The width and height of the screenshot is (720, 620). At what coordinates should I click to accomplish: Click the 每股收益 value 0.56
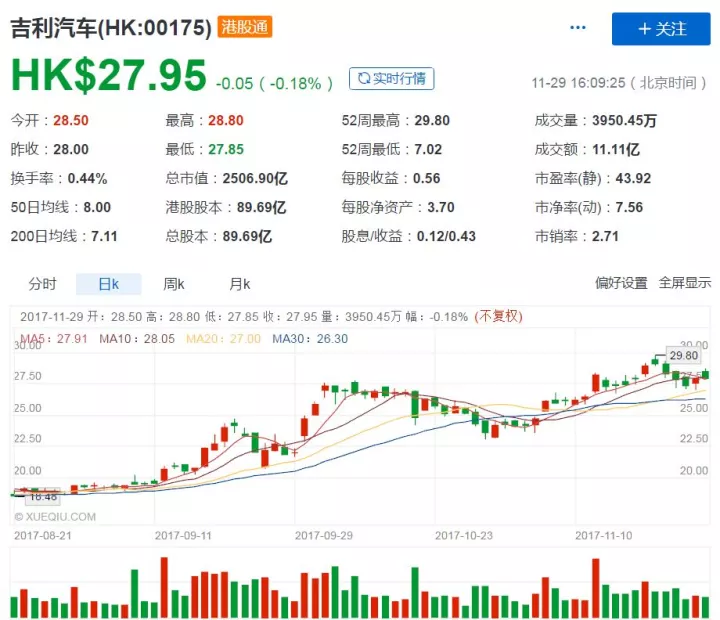427,178
